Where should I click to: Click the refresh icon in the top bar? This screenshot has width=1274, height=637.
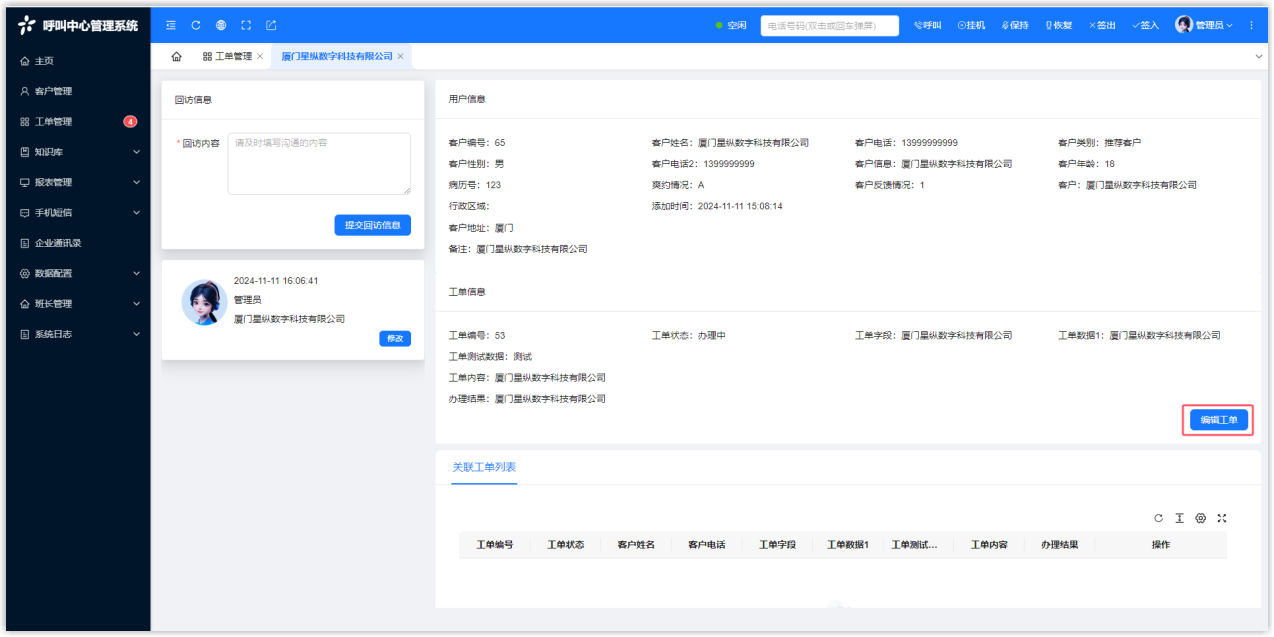tap(196, 25)
